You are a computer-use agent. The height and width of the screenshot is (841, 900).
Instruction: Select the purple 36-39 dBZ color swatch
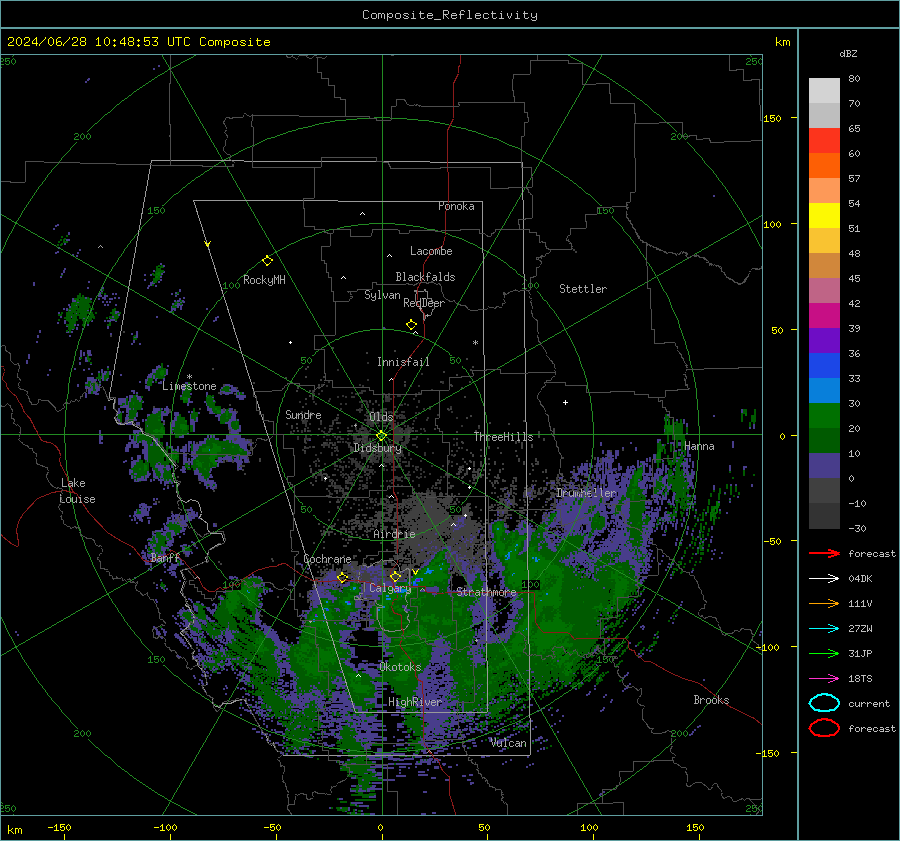(x=824, y=341)
